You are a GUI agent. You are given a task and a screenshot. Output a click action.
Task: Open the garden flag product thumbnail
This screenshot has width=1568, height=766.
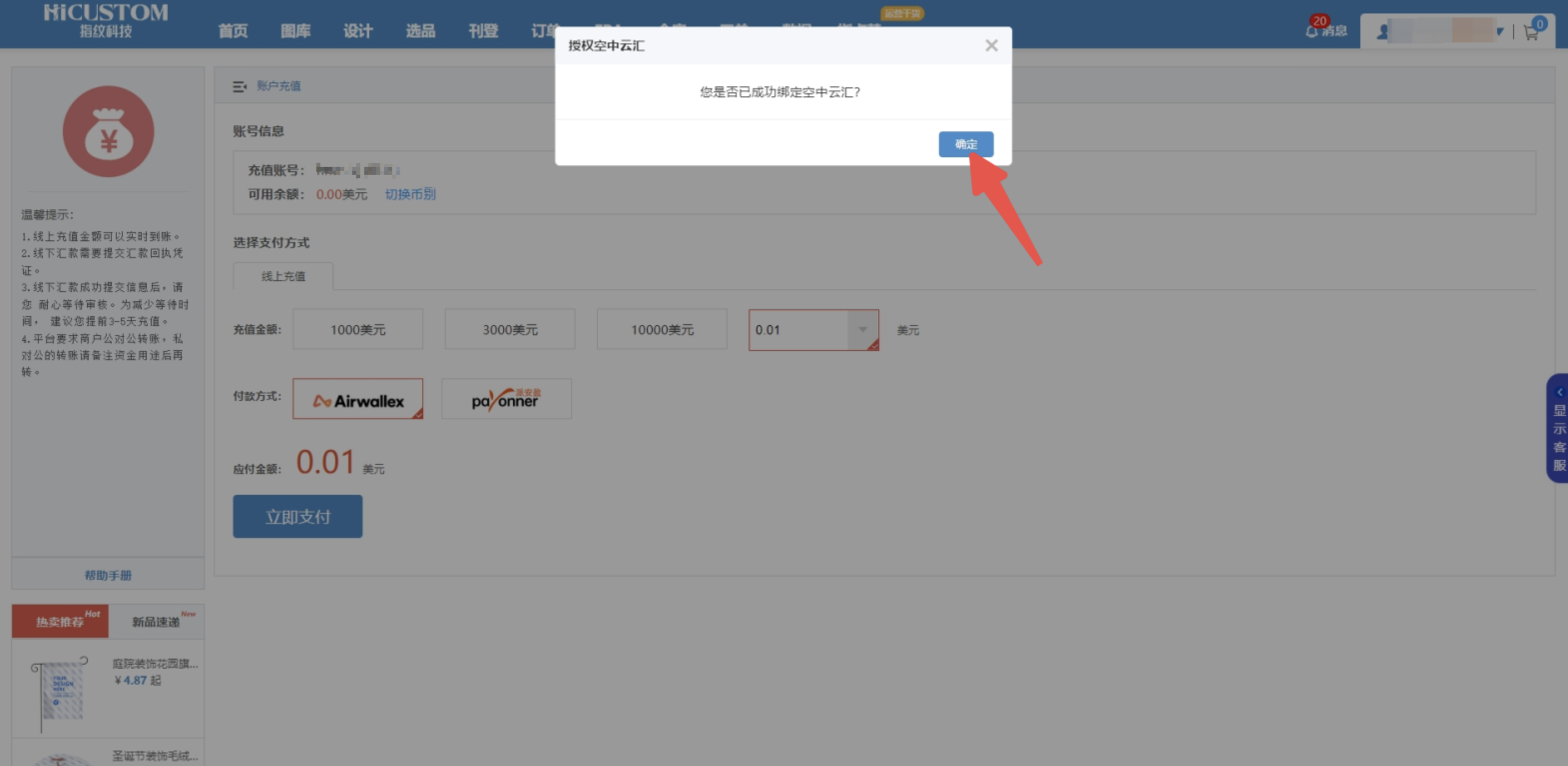point(59,693)
